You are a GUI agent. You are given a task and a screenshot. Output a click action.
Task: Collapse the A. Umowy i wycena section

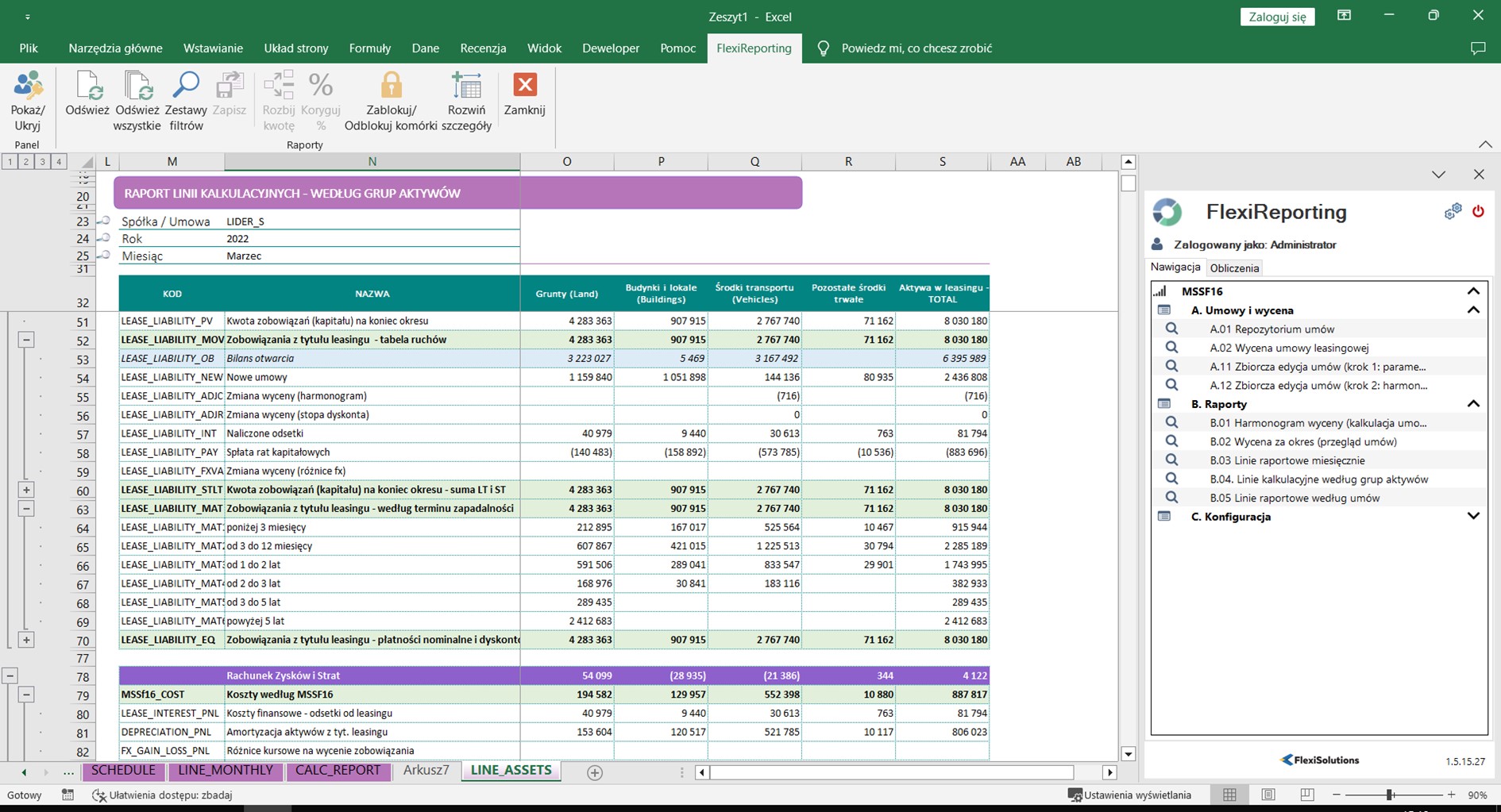pyautogui.click(x=1473, y=310)
